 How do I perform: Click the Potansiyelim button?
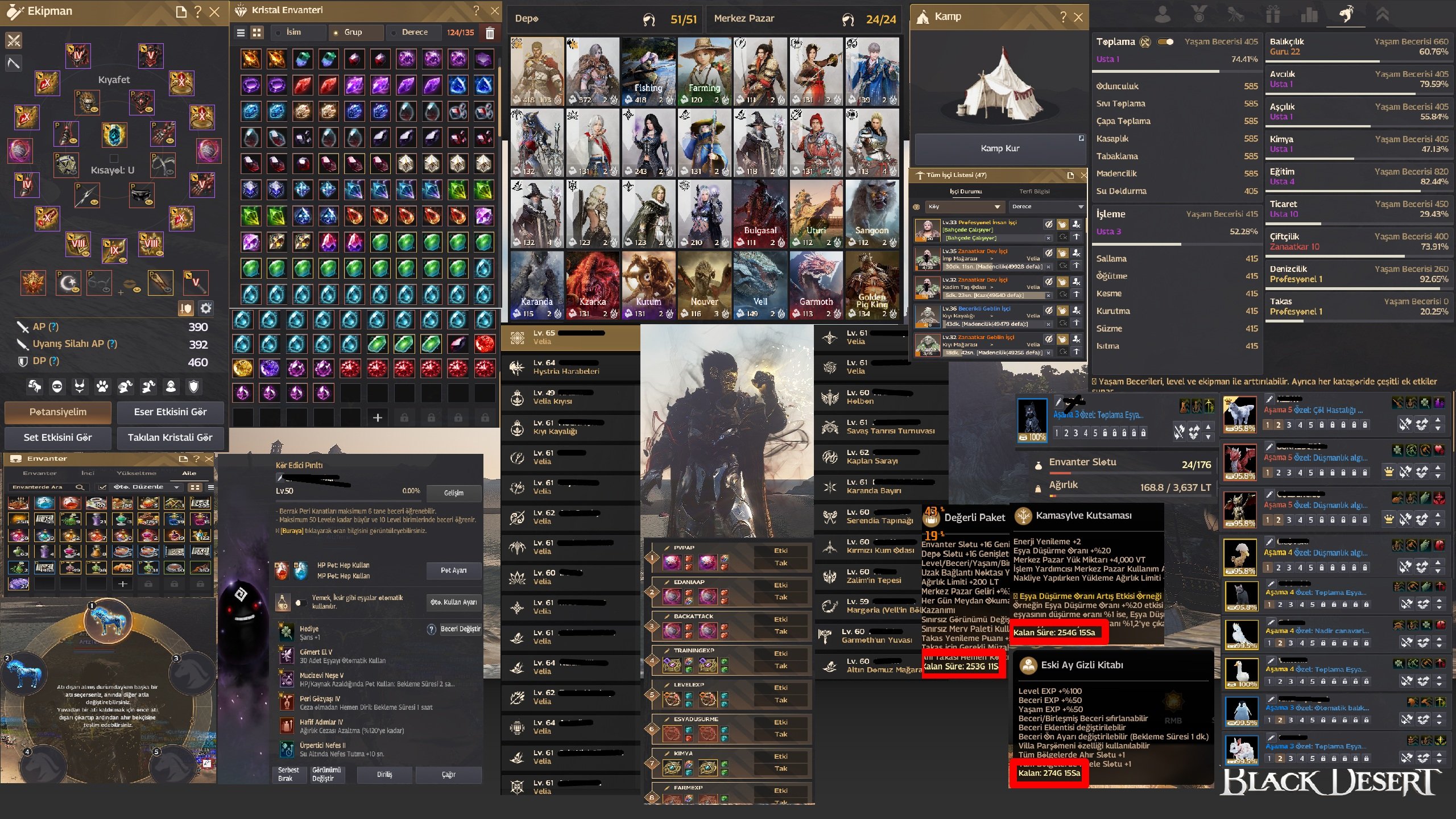(58, 412)
